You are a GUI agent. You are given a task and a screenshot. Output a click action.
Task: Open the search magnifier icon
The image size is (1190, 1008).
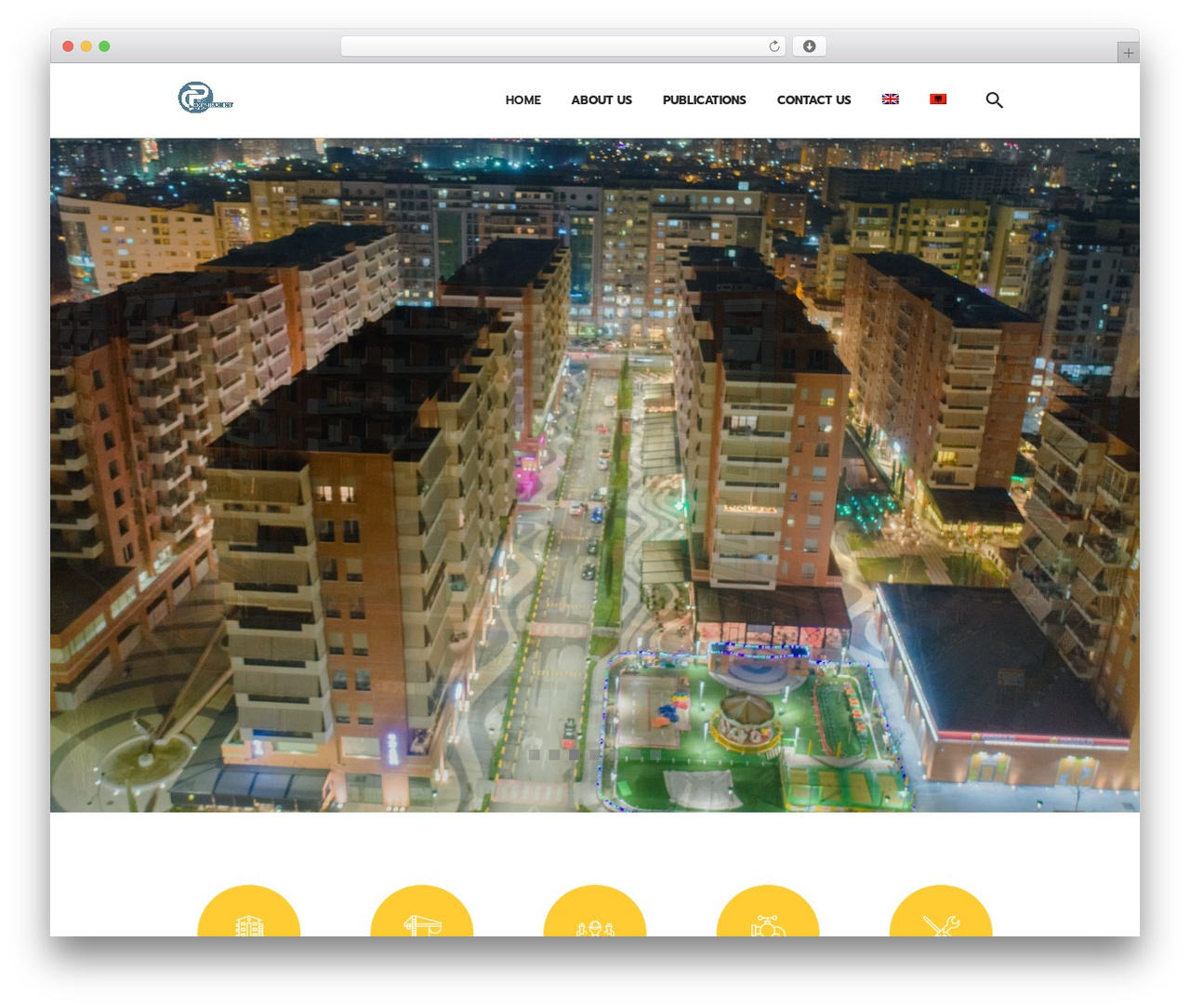[x=994, y=99]
